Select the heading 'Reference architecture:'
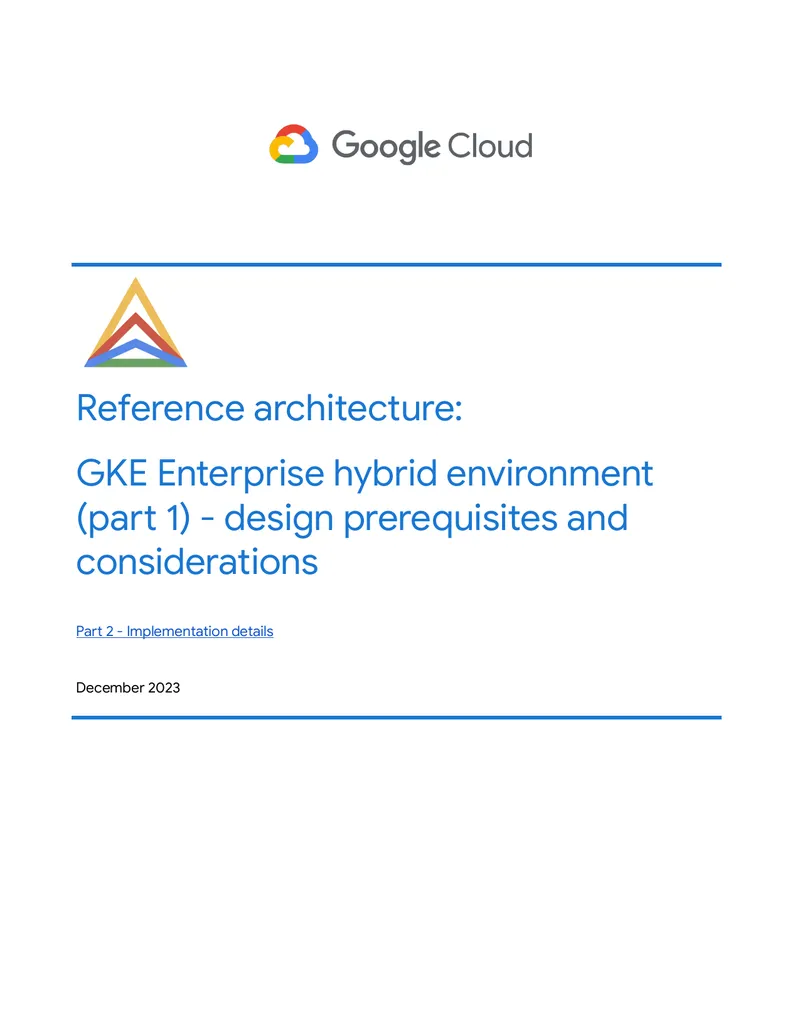Viewport: 800px width, 1035px height. coord(269,408)
